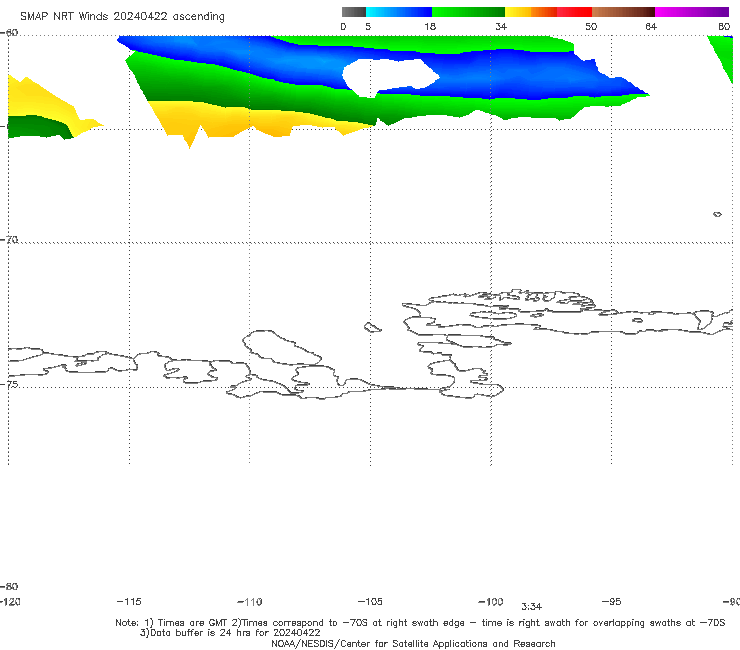Click the colorbar label '50'
Image resolution: width=740 pixels, height=650 pixels.
coord(591,26)
